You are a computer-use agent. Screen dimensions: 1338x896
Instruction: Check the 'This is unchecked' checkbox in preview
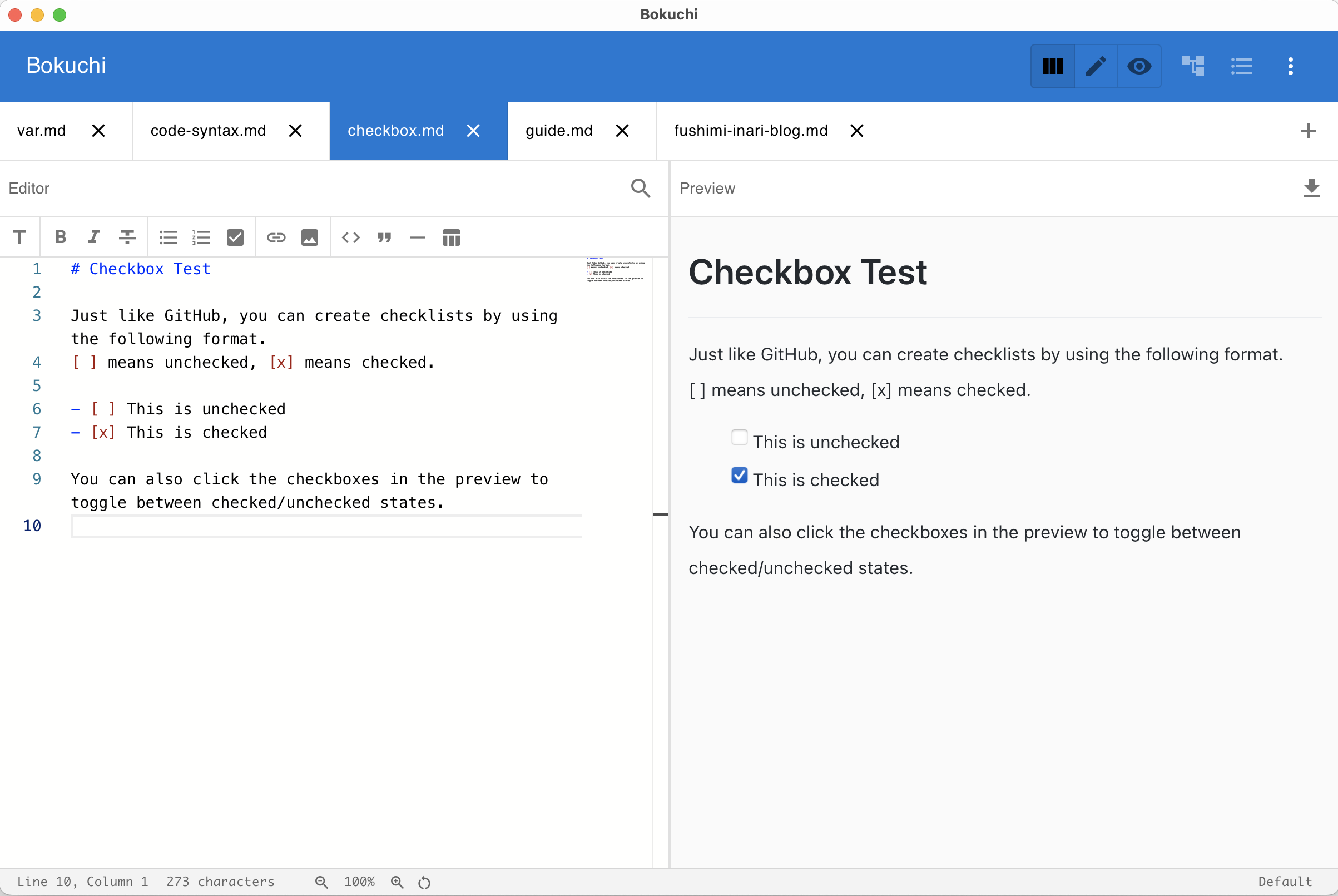point(739,437)
